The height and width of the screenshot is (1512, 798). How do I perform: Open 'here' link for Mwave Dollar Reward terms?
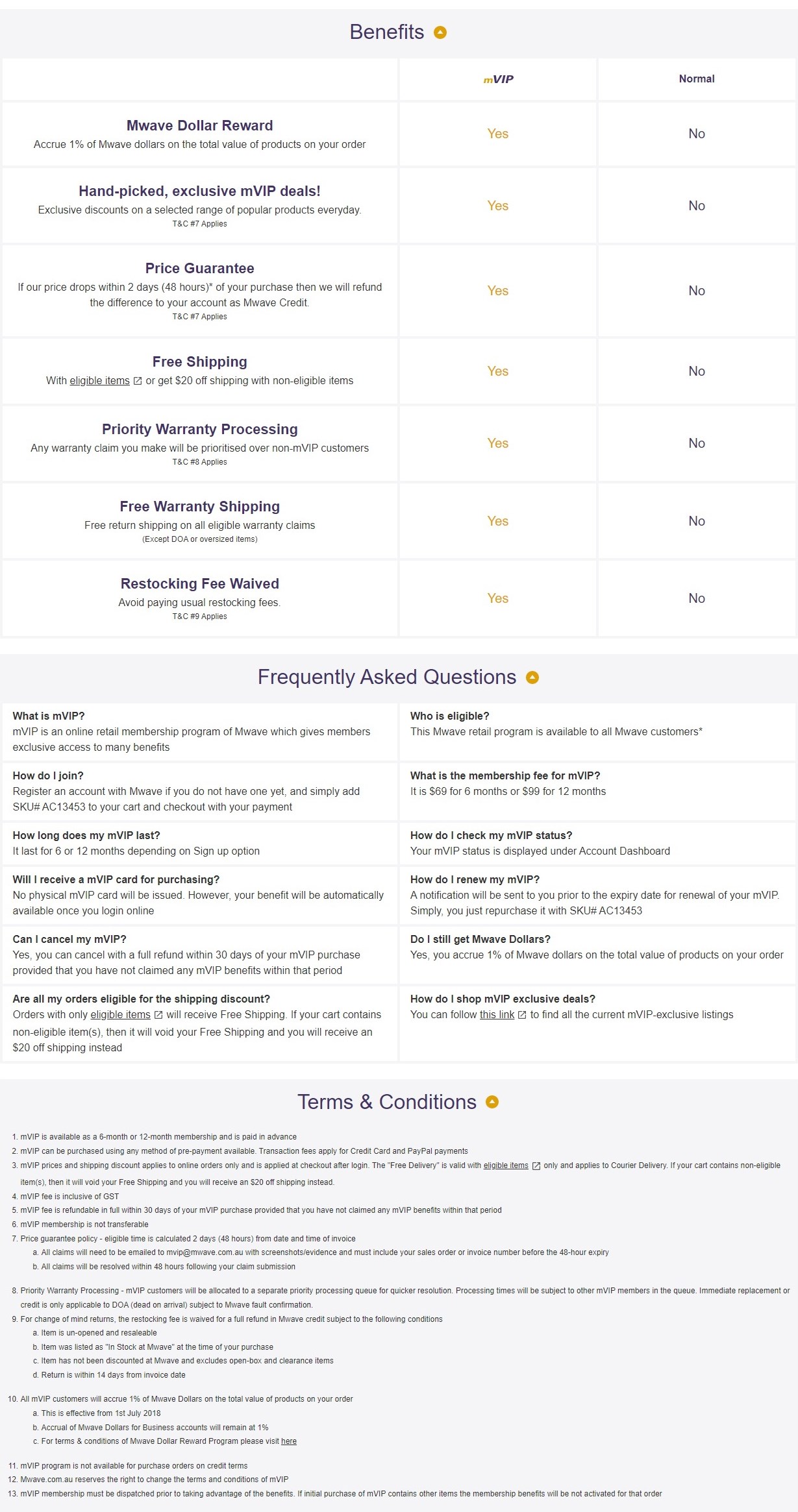pos(289,1441)
